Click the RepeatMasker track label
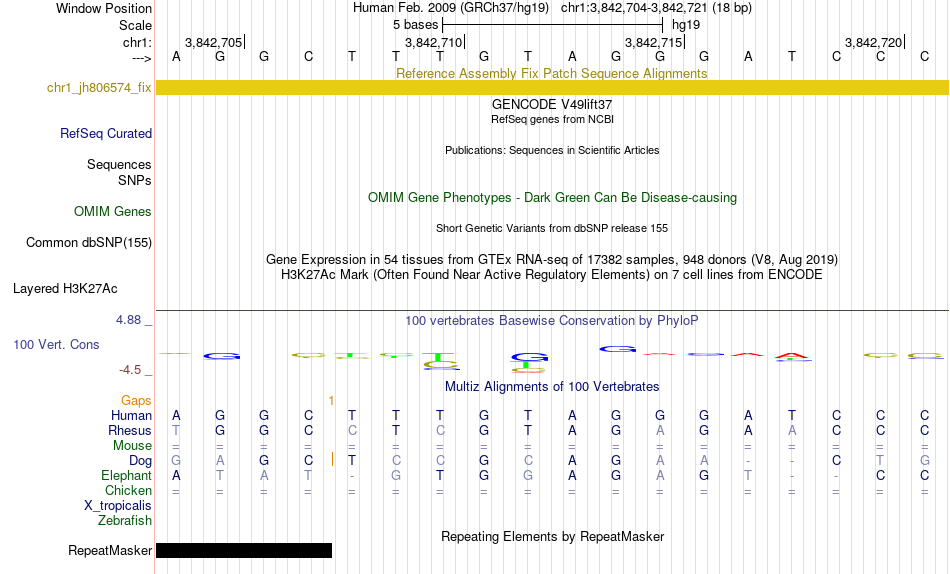 (110, 550)
